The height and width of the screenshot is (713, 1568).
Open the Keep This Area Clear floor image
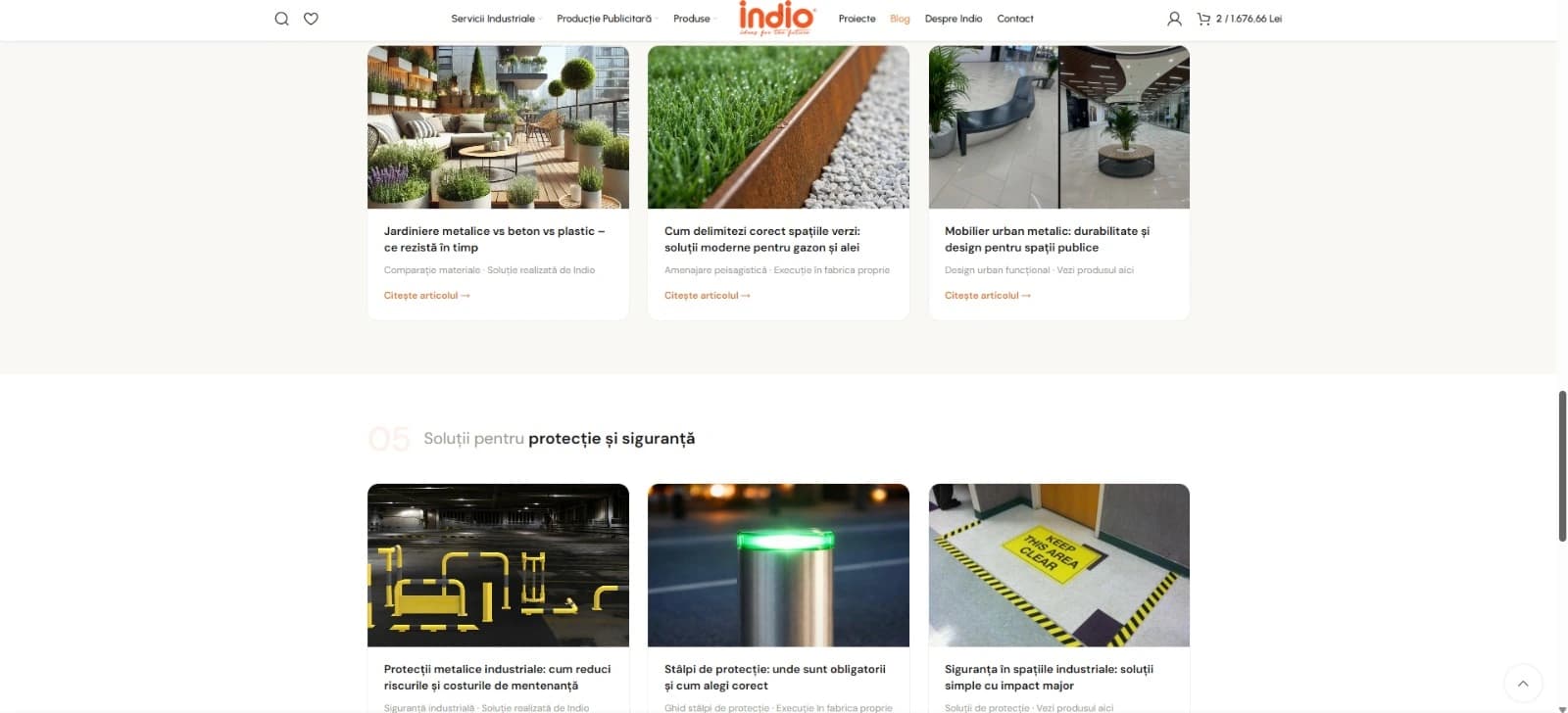click(x=1058, y=565)
